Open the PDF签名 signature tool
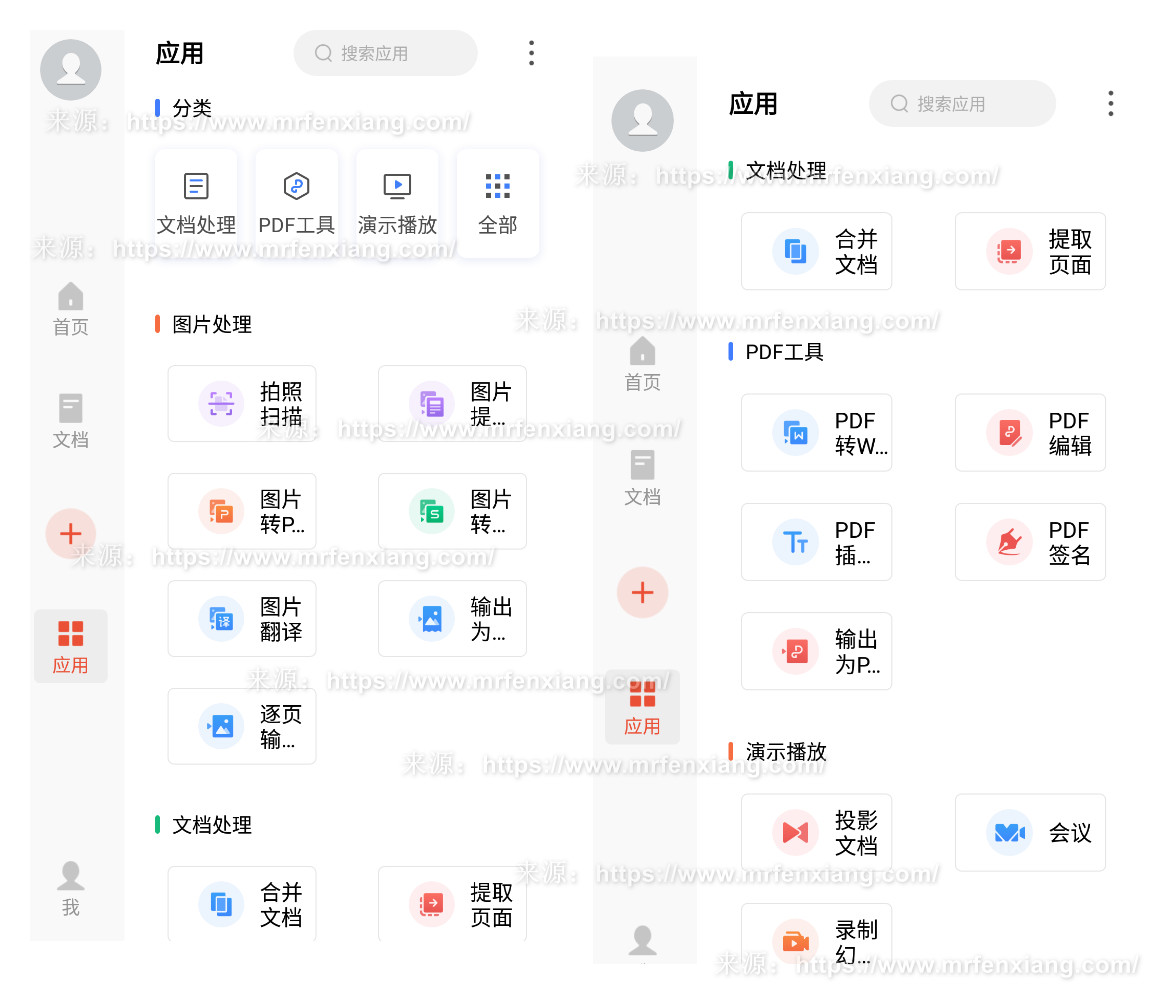This screenshot has width=1176, height=994. point(1030,542)
